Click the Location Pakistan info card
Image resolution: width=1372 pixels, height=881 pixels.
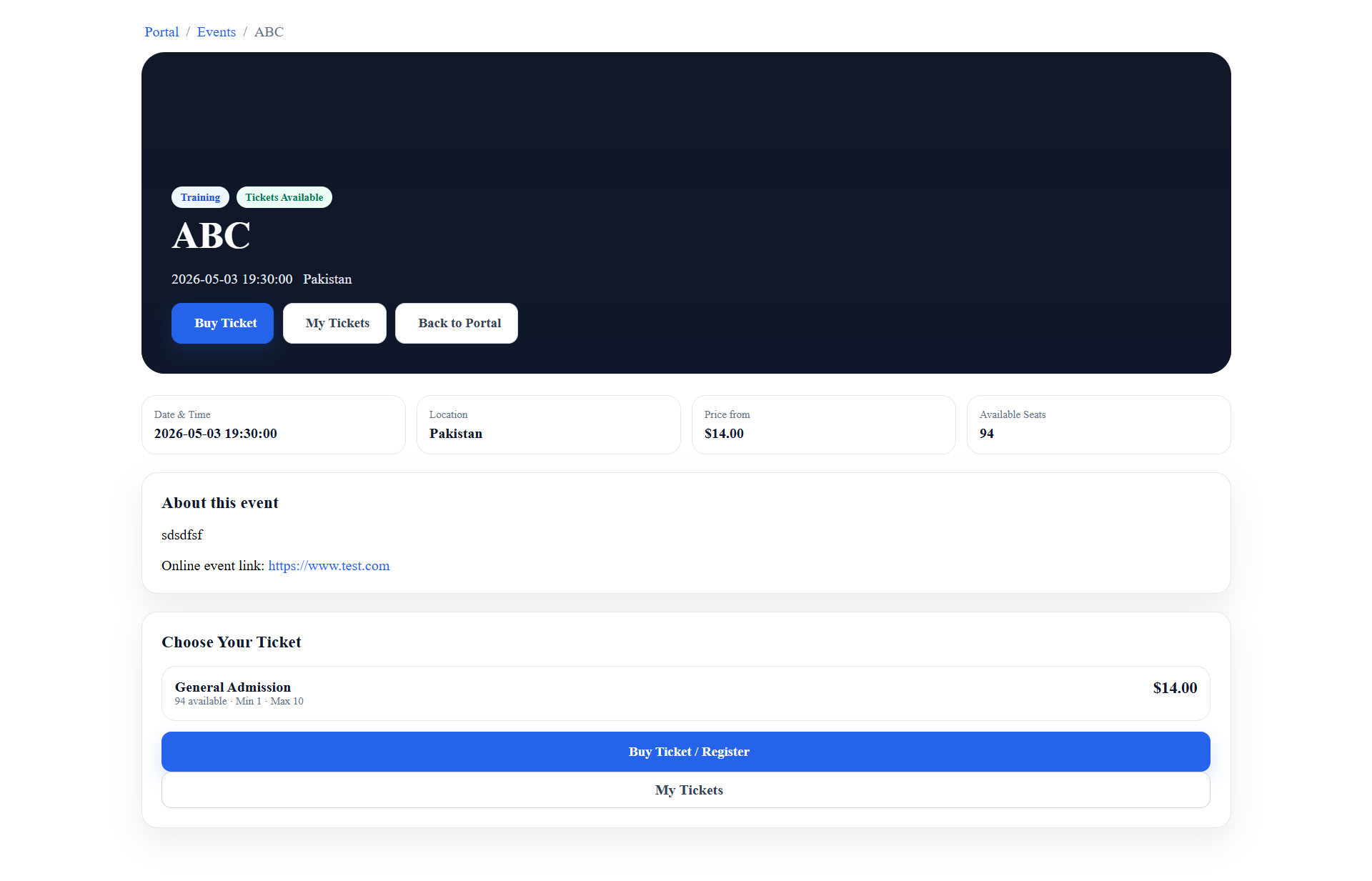(548, 424)
